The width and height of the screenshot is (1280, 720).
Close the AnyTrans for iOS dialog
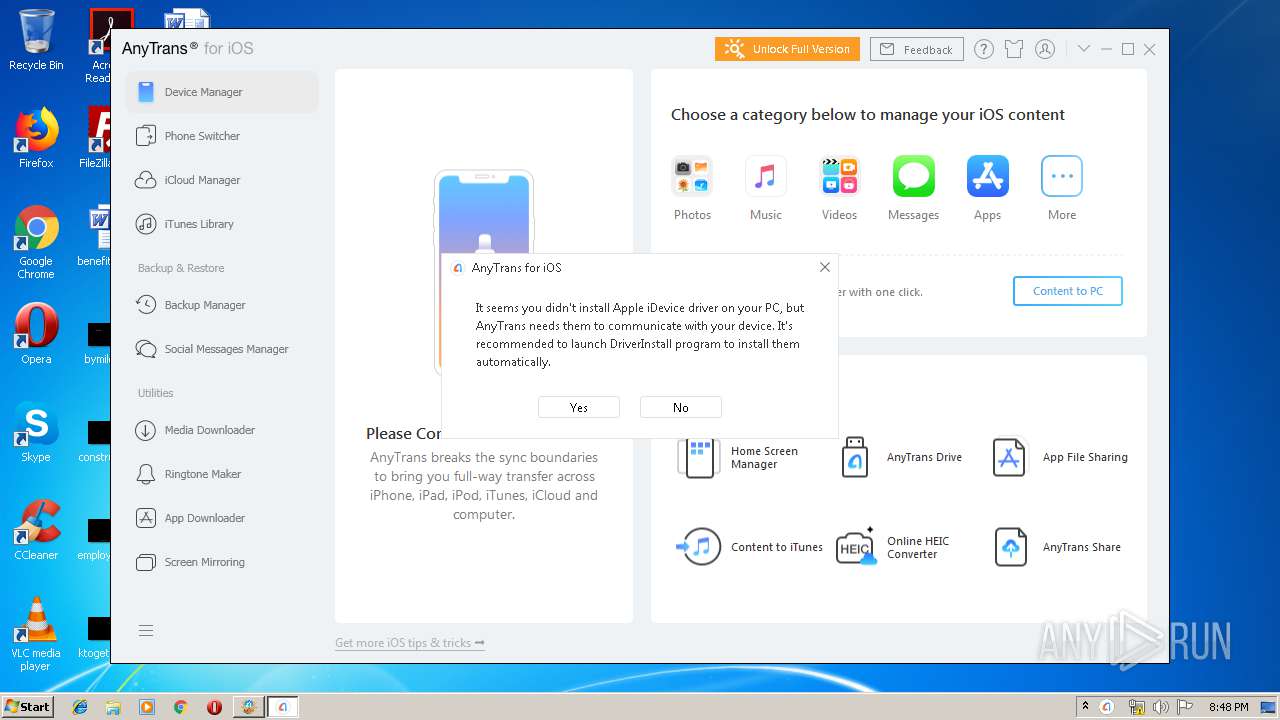tap(825, 267)
